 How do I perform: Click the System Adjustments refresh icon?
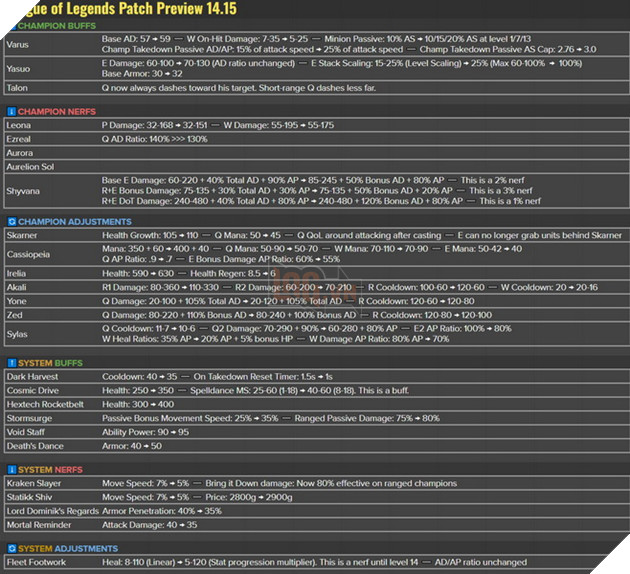coord(11,548)
